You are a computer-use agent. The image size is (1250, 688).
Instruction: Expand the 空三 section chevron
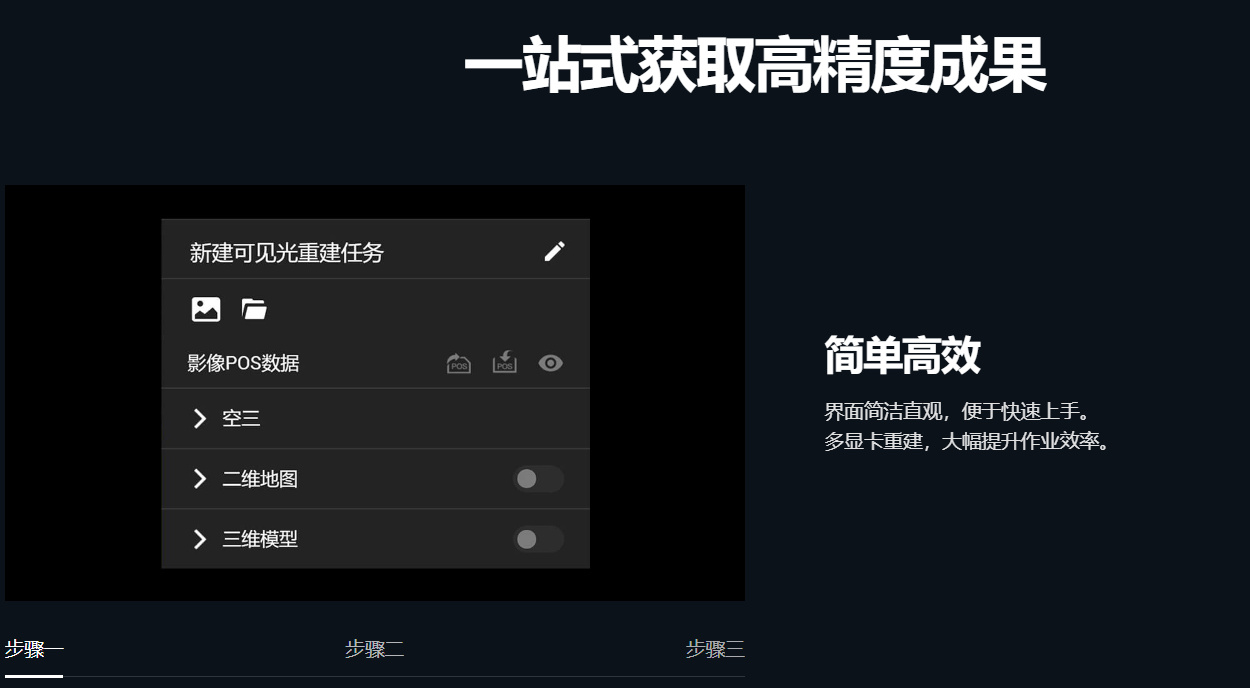point(200,419)
